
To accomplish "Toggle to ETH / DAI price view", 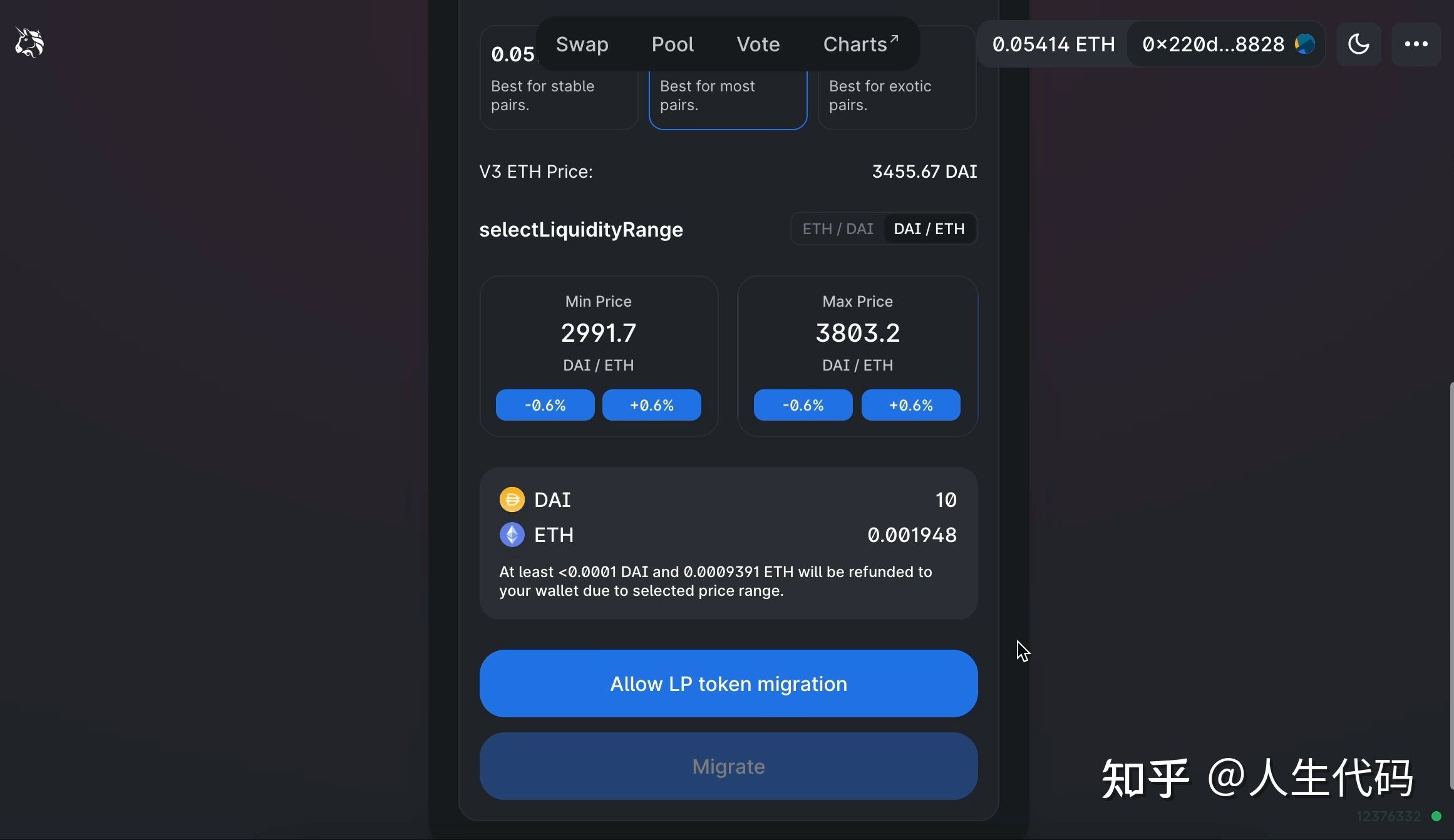I will point(838,228).
